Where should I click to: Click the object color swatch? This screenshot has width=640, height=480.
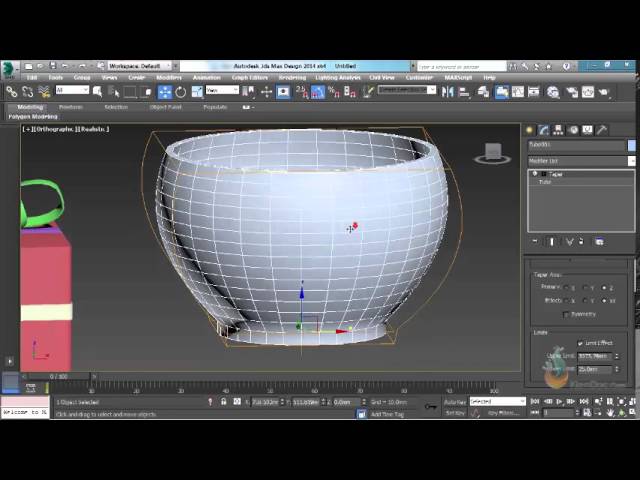click(x=632, y=145)
